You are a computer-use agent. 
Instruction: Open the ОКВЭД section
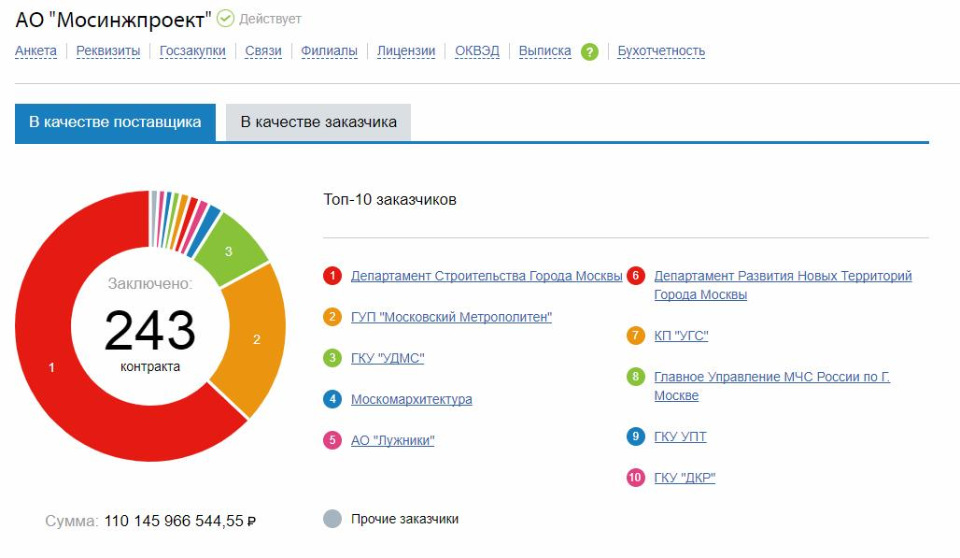pos(477,51)
